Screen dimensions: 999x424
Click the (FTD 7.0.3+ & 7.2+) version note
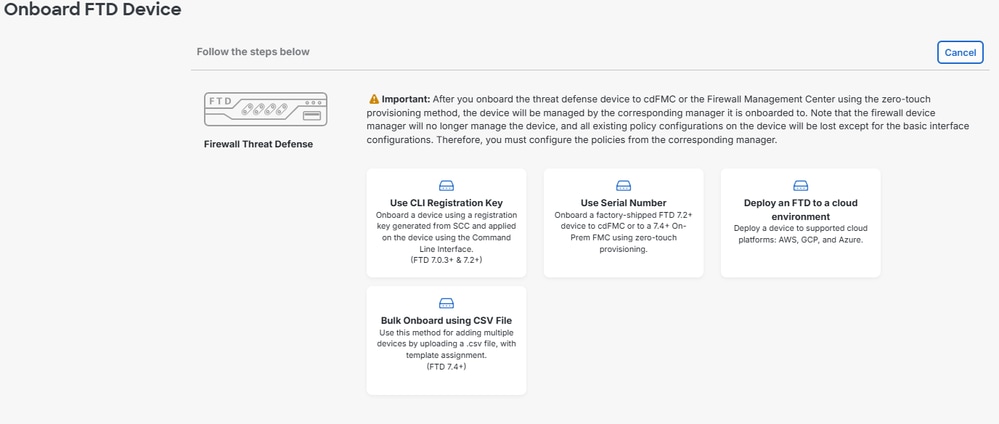pyautogui.click(x=446, y=260)
